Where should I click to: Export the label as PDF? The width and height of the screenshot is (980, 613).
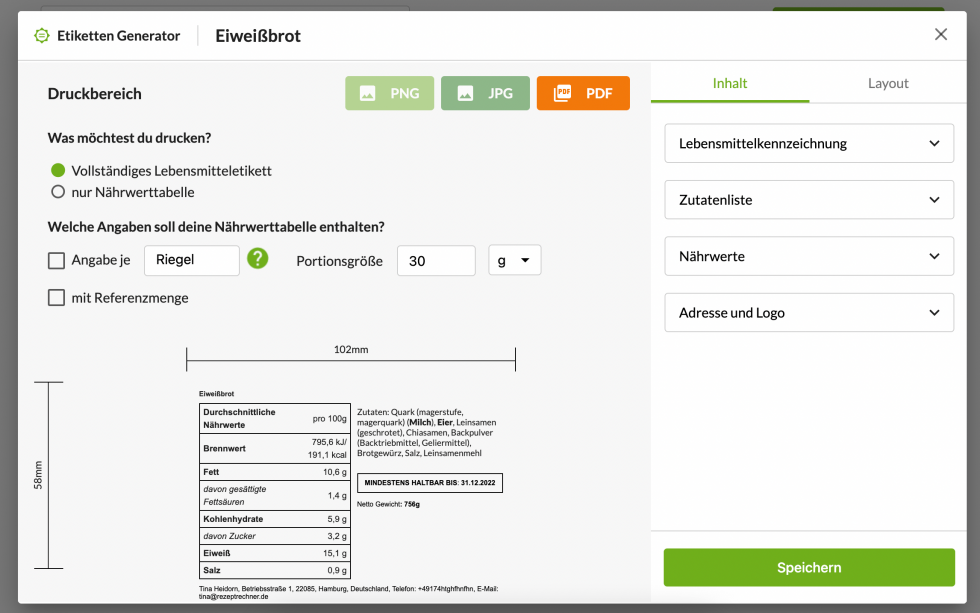583,93
